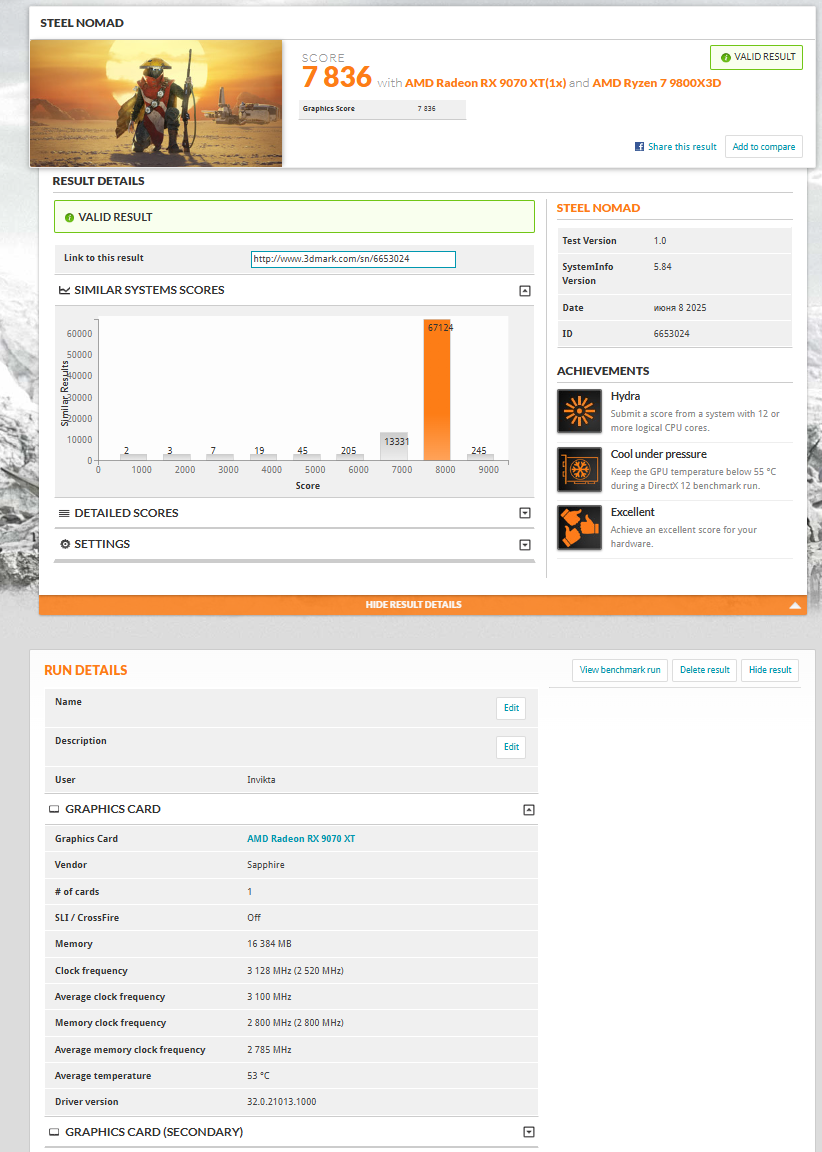Edit the run Description
Screen dimensions: 822x1152
coord(511,747)
